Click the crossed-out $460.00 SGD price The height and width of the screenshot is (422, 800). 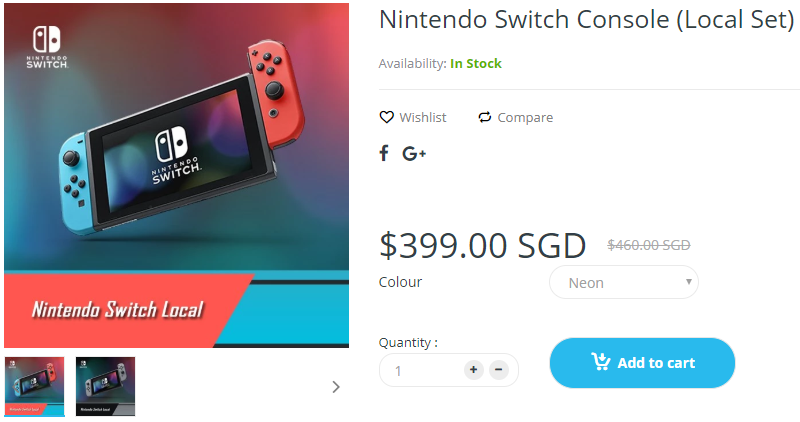click(649, 245)
